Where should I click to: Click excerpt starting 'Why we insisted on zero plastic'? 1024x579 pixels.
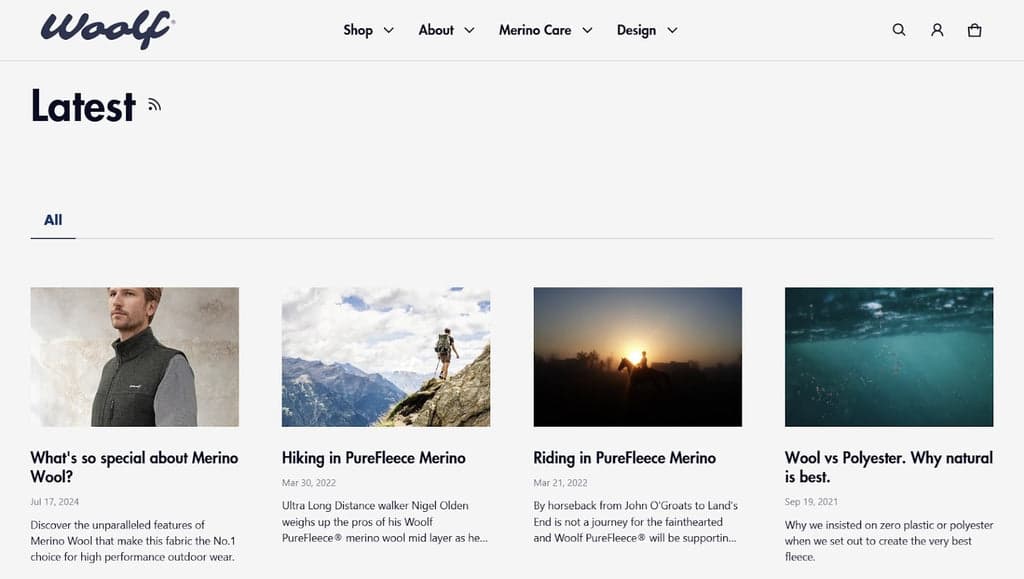point(889,541)
